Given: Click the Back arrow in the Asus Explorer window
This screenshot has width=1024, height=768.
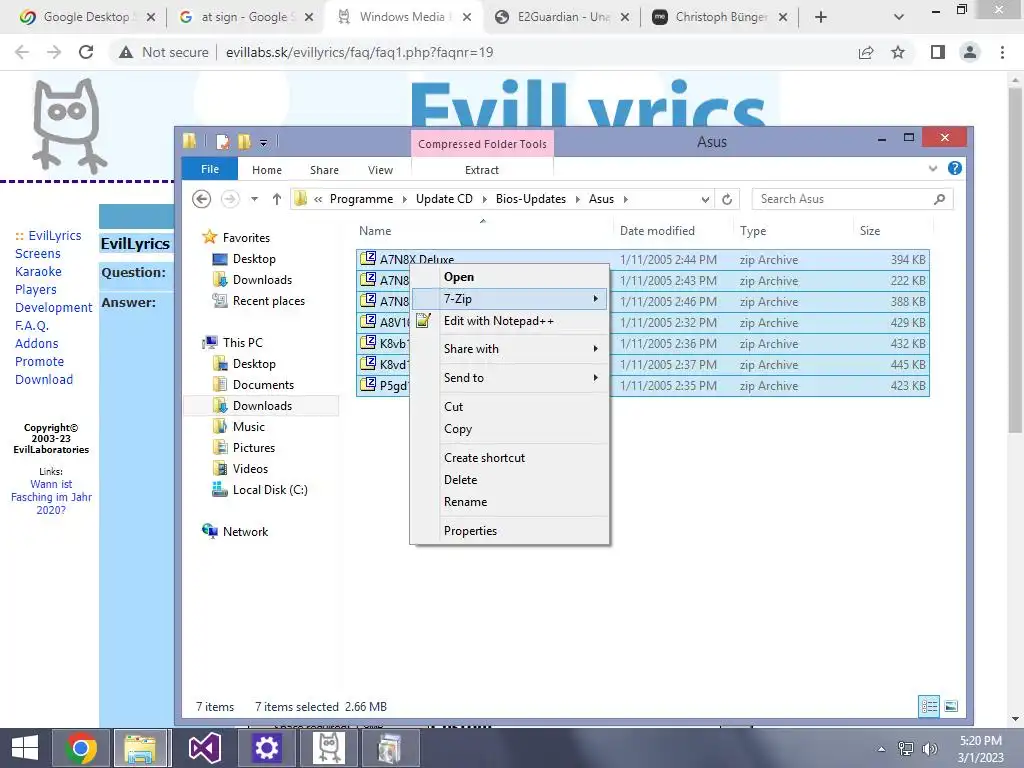Looking at the screenshot, I should click(202, 199).
